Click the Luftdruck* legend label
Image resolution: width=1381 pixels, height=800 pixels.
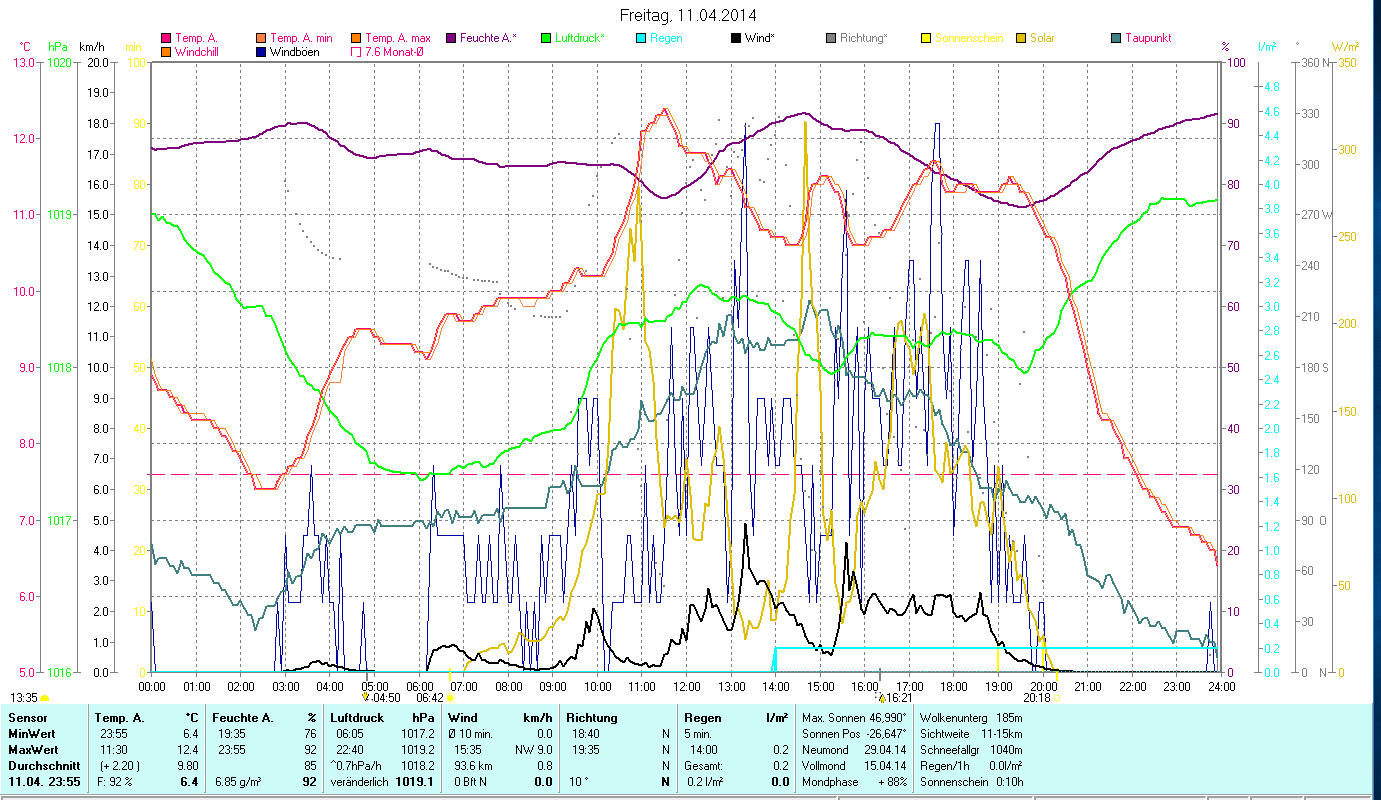click(579, 38)
